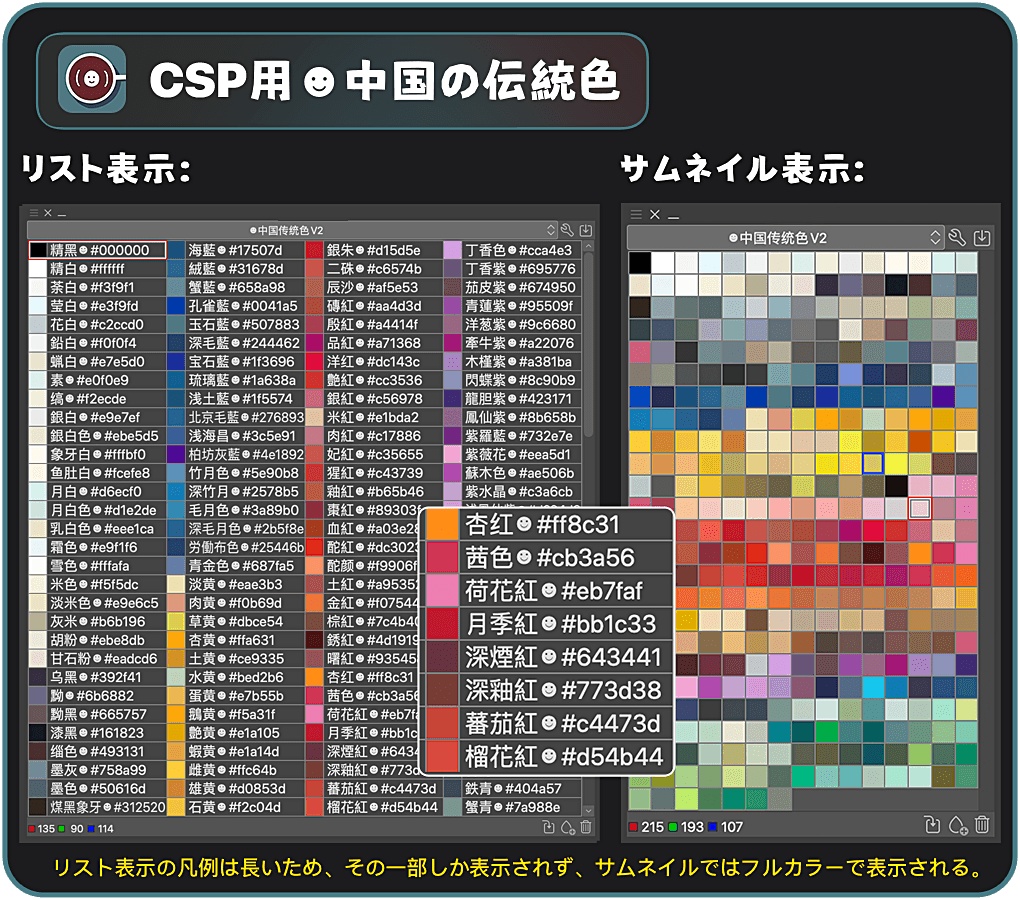1020x900 pixels.
Task: Select 牽牛紫 #a22076 color entry
Action: point(512,343)
